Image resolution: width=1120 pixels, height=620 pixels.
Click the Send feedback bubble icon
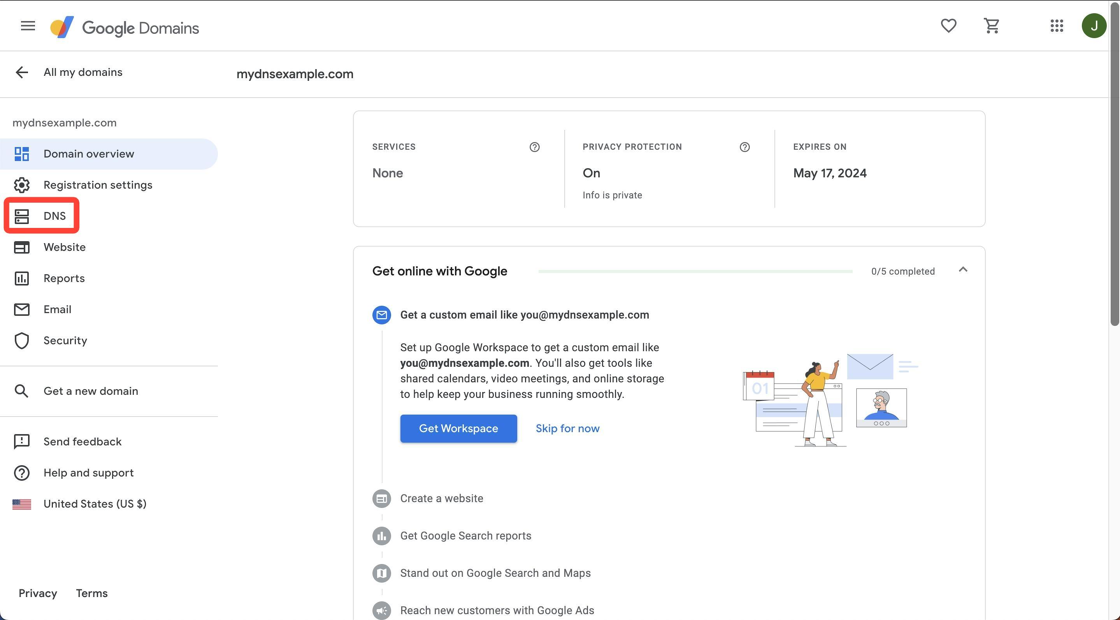point(22,441)
